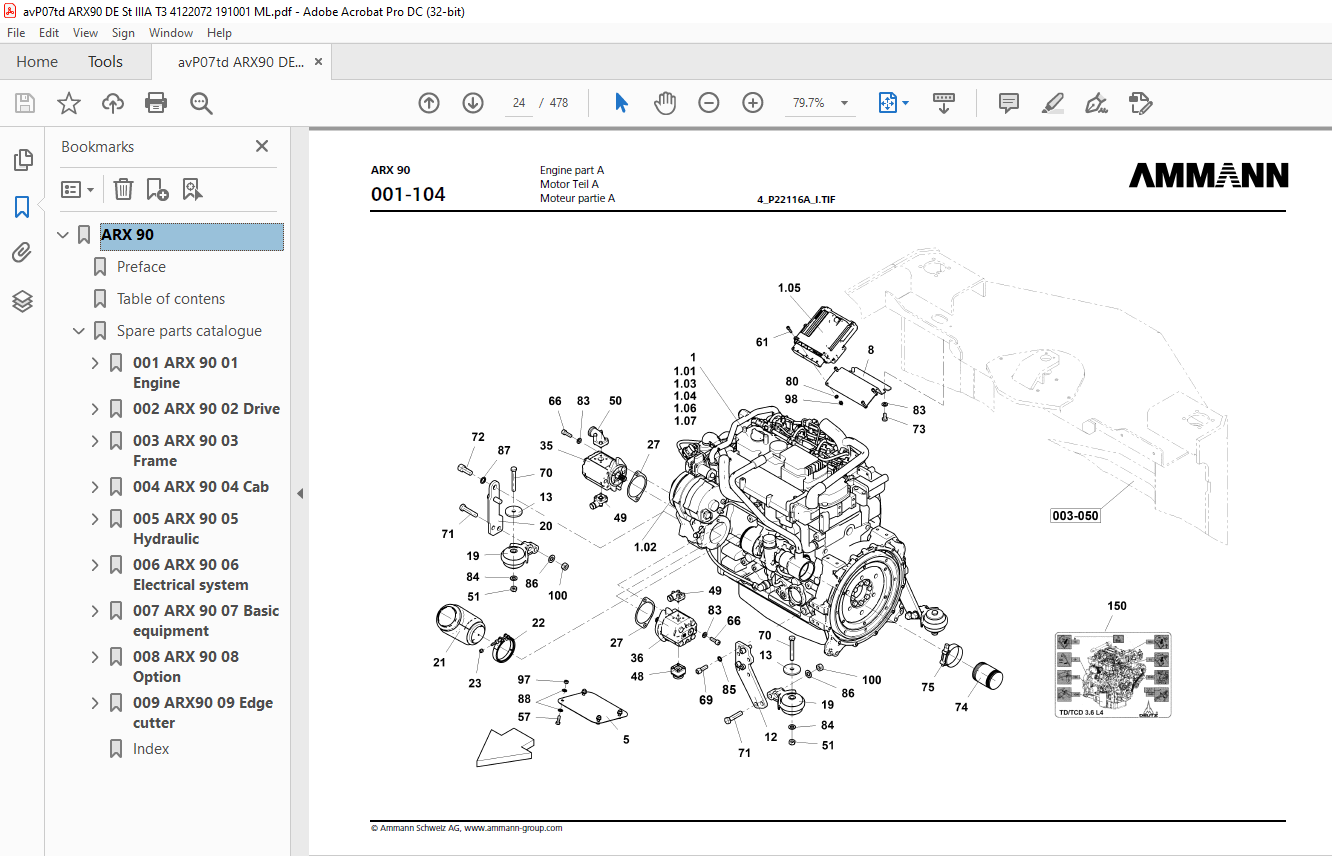Switch to the Tools tab
This screenshot has height=856, width=1332.
105,62
